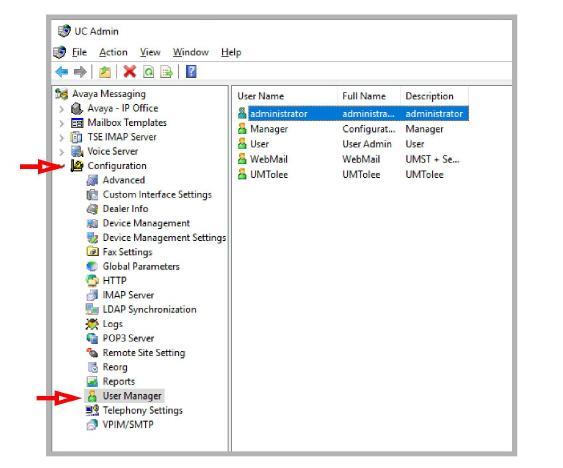Open the File menu

point(79,52)
